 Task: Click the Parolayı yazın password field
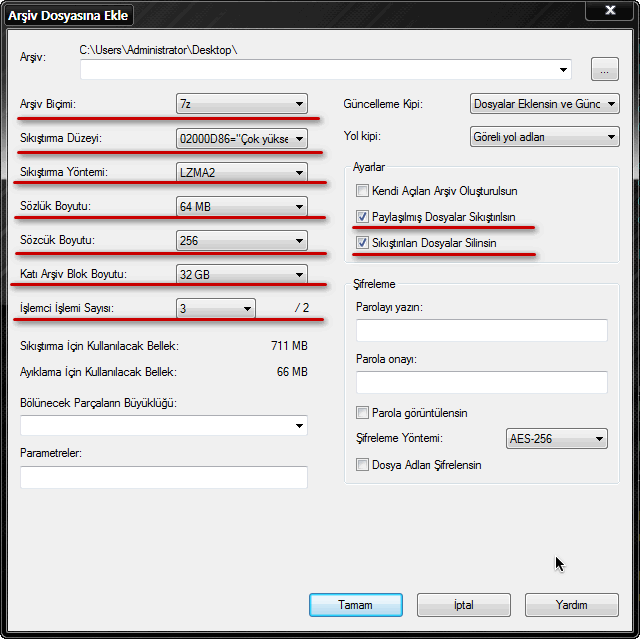tap(482, 331)
